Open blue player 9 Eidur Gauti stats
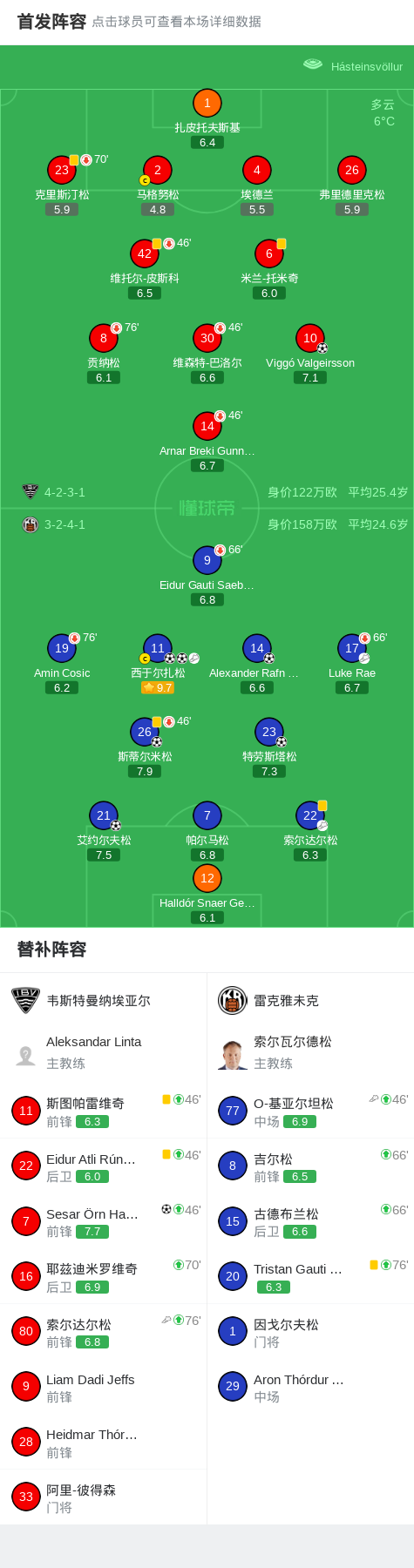This screenshot has height=1568, width=414. [x=207, y=560]
